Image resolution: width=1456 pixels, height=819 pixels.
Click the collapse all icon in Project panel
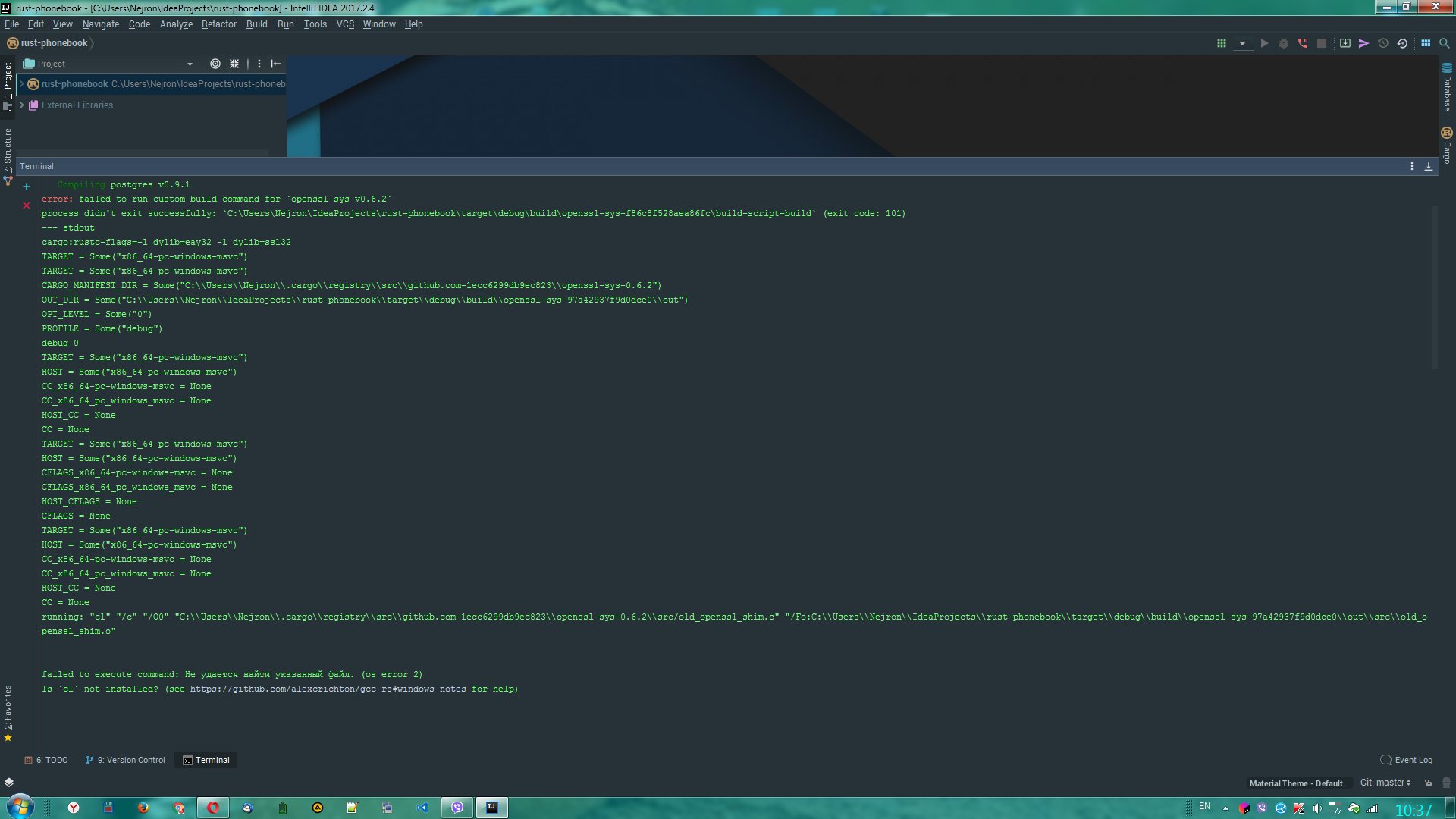coord(234,64)
